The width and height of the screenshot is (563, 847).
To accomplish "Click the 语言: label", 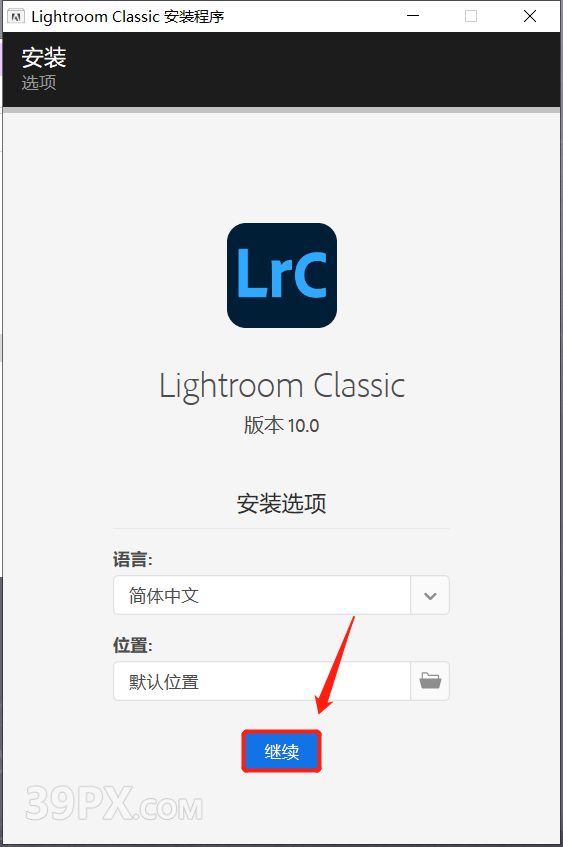I will click(x=132, y=559).
